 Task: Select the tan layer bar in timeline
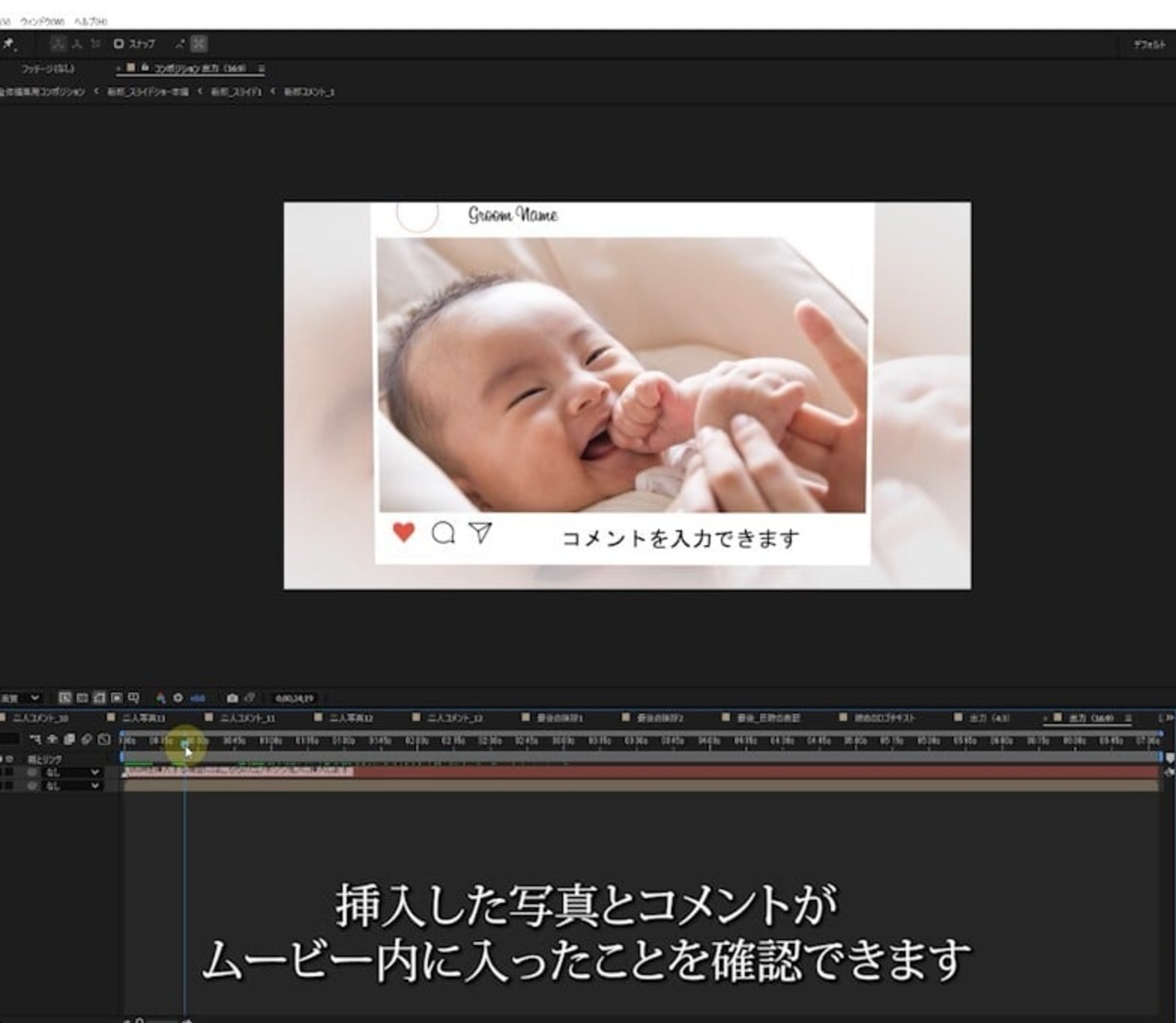coord(641,786)
